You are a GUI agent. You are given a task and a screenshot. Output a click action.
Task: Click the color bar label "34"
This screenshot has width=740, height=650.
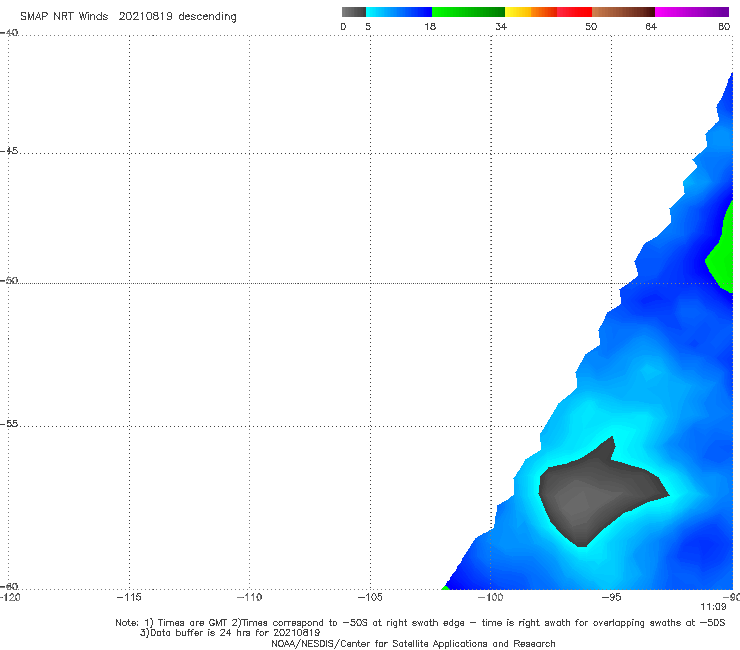pyautogui.click(x=501, y=26)
